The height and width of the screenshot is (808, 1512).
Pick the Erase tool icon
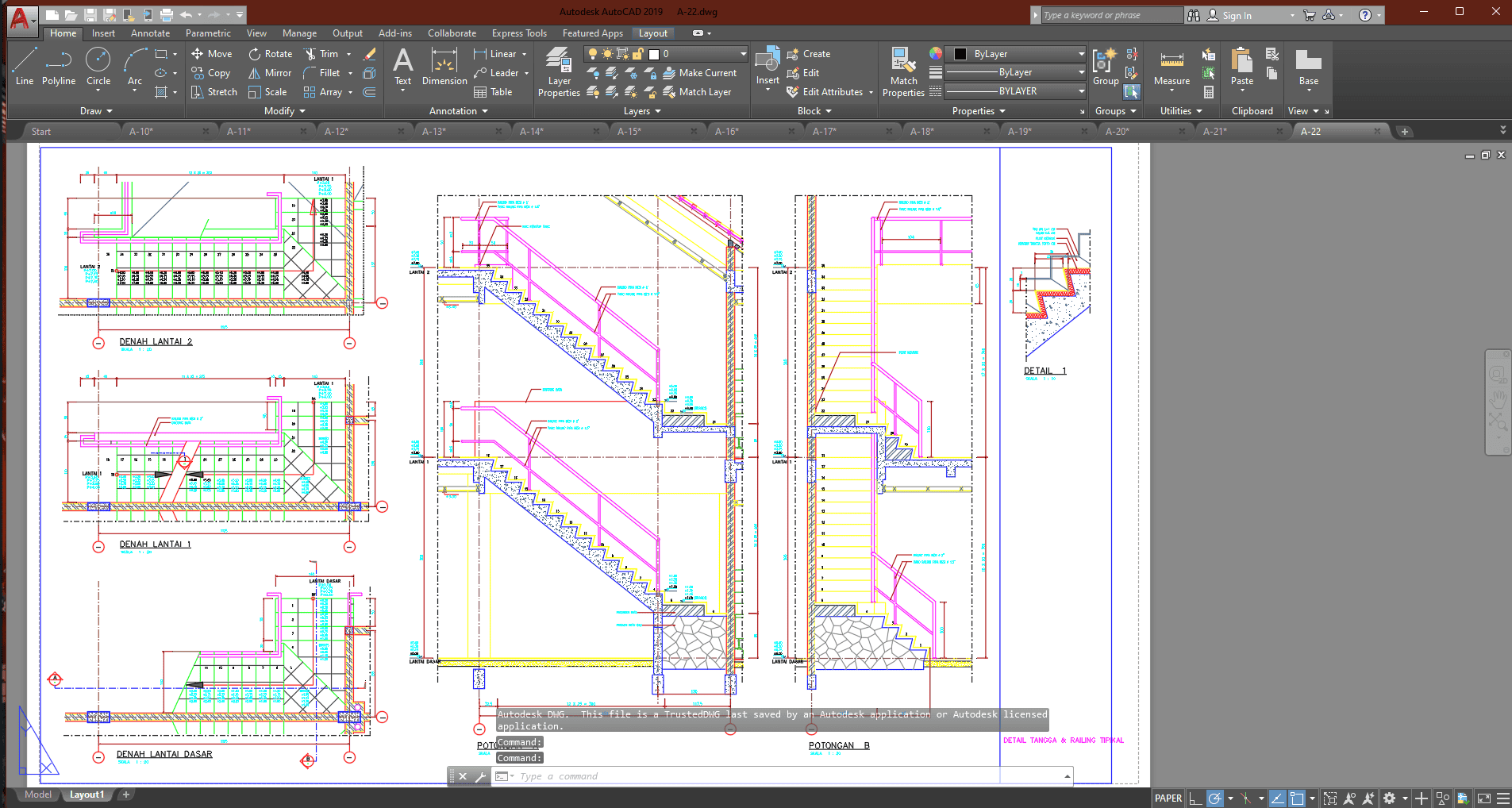[x=369, y=54]
